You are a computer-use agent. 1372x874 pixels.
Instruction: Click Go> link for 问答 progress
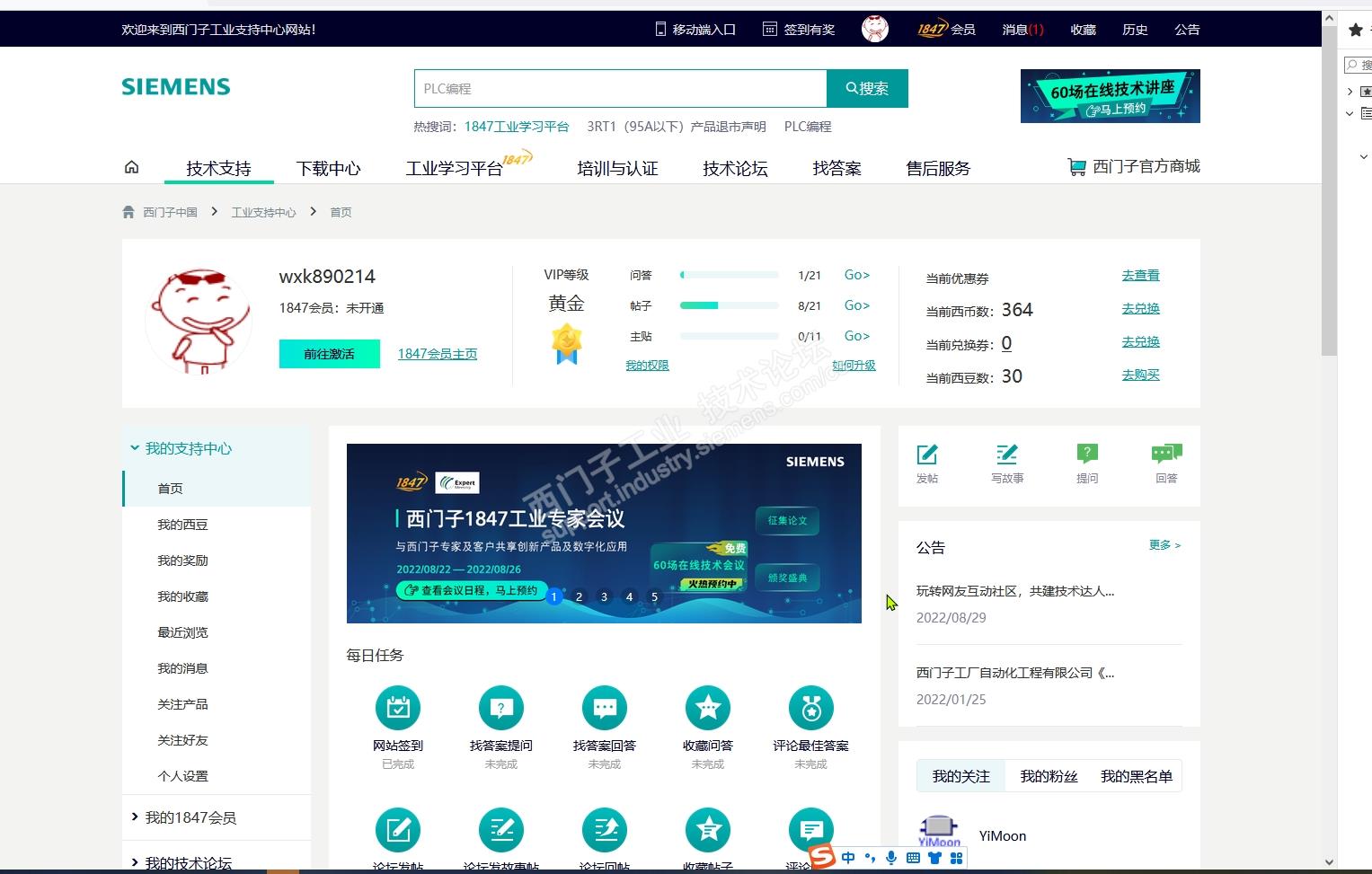click(857, 275)
